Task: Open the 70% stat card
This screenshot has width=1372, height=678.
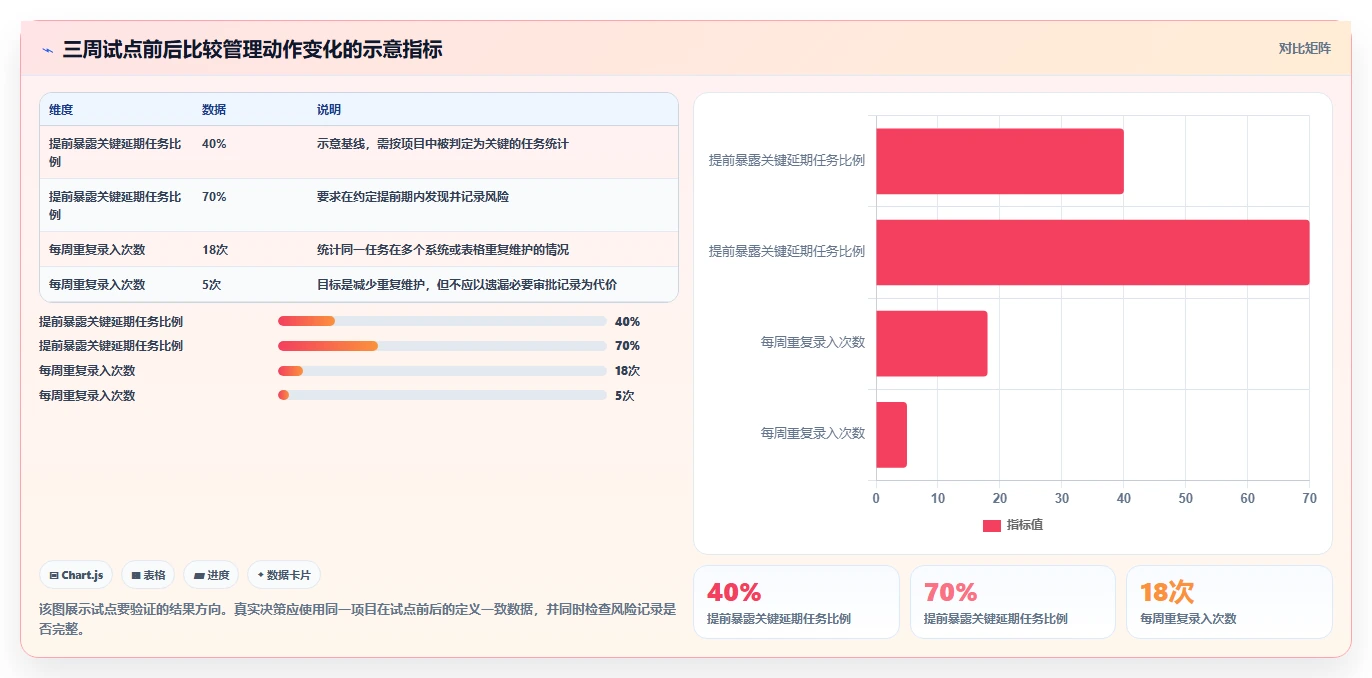Action: [x=1013, y=602]
